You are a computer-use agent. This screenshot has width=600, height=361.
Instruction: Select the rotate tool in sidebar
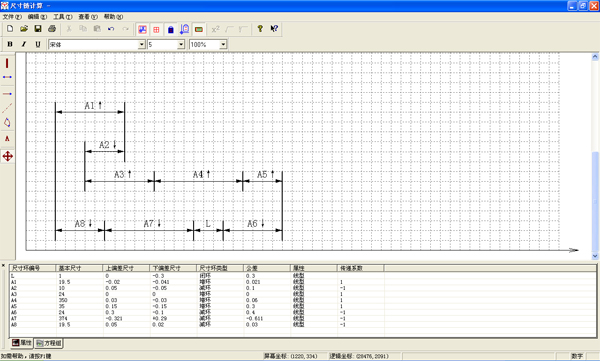click(x=7, y=123)
